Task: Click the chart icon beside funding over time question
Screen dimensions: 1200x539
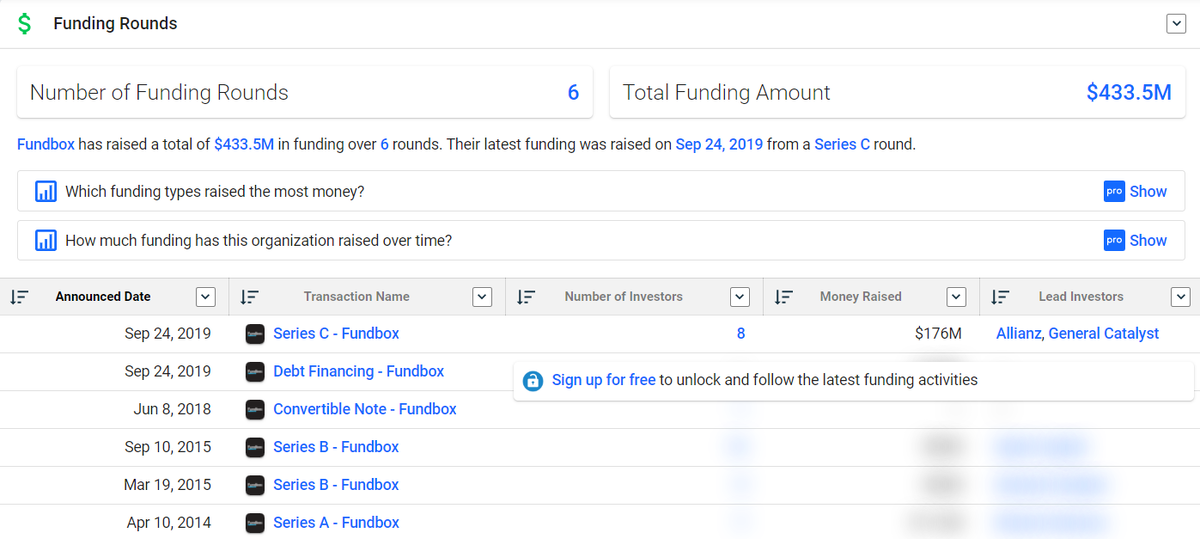Action: (45, 241)
